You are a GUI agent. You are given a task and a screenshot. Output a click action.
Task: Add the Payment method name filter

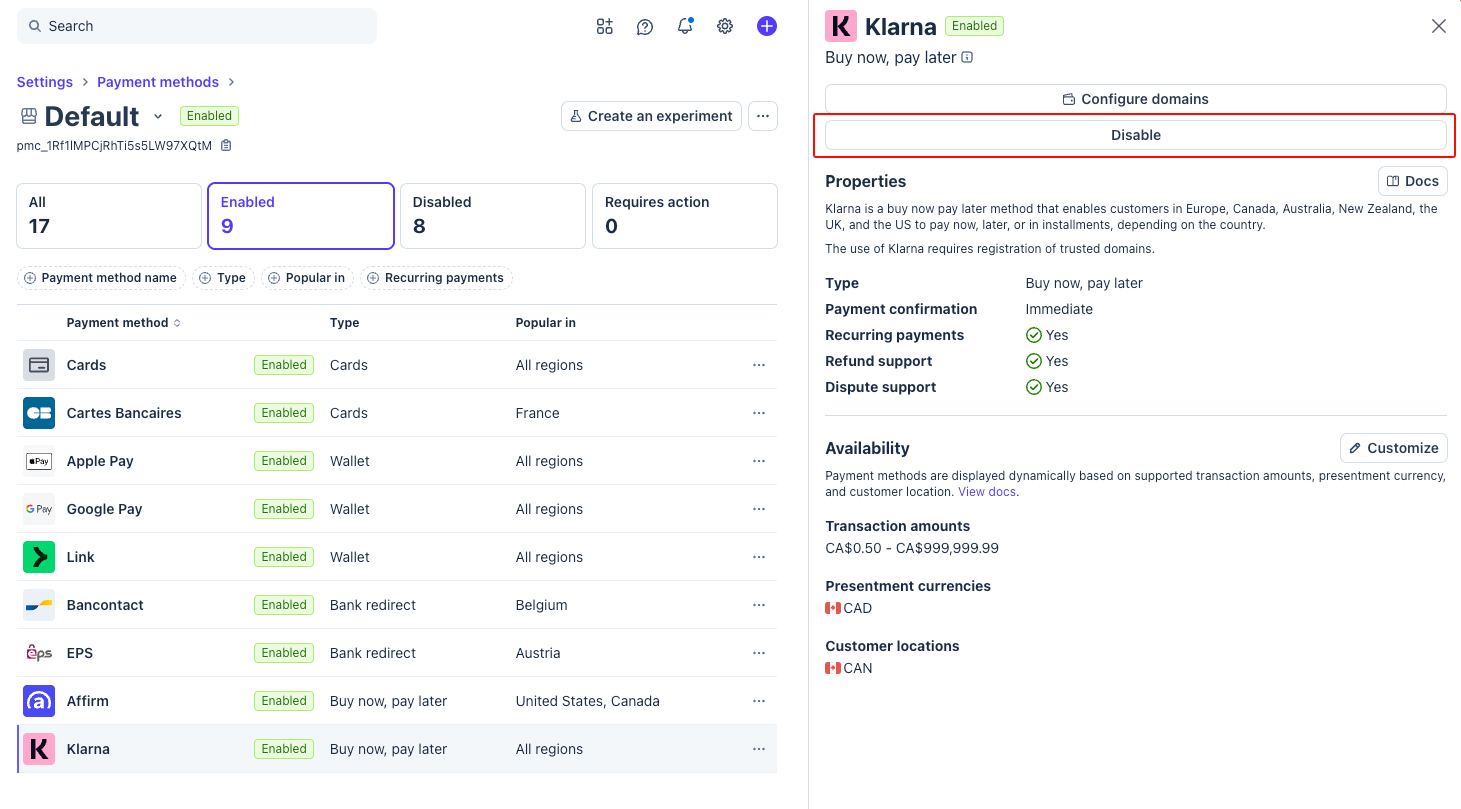(101, 278)
